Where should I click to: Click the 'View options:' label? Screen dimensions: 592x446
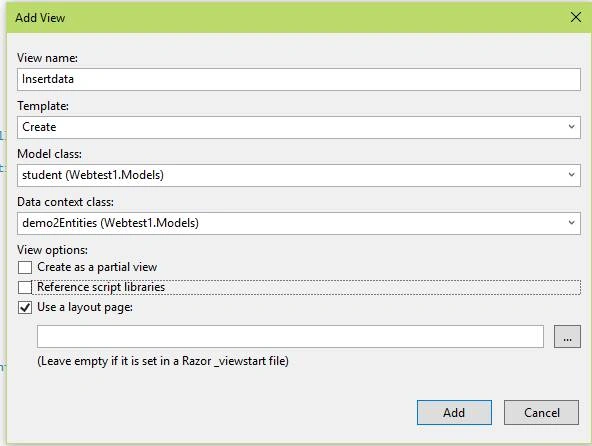(52, 250)
